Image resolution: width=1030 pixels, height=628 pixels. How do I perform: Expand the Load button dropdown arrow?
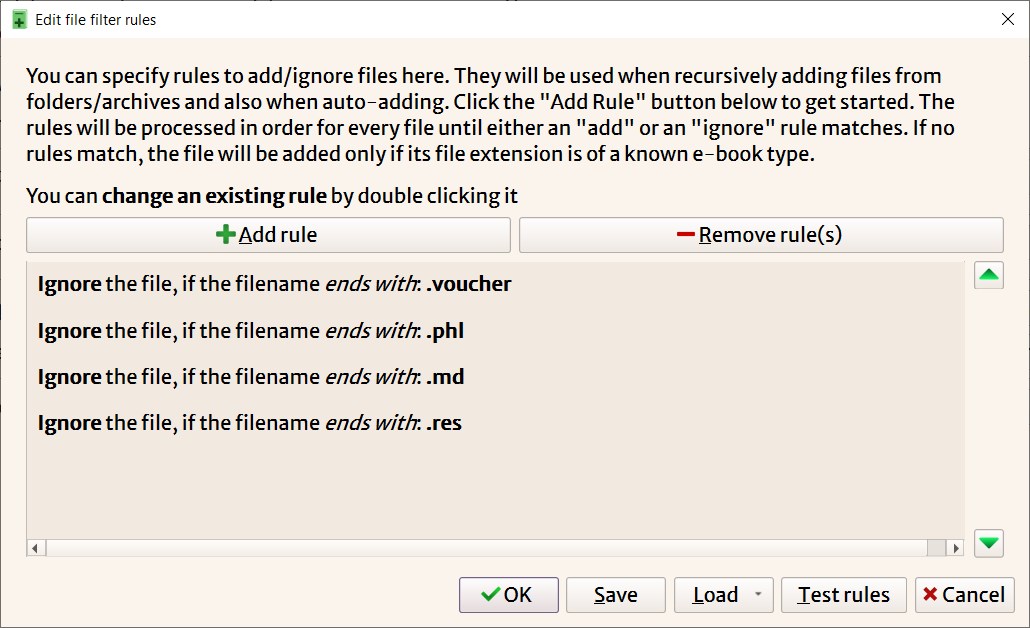(x=758, y=595)
